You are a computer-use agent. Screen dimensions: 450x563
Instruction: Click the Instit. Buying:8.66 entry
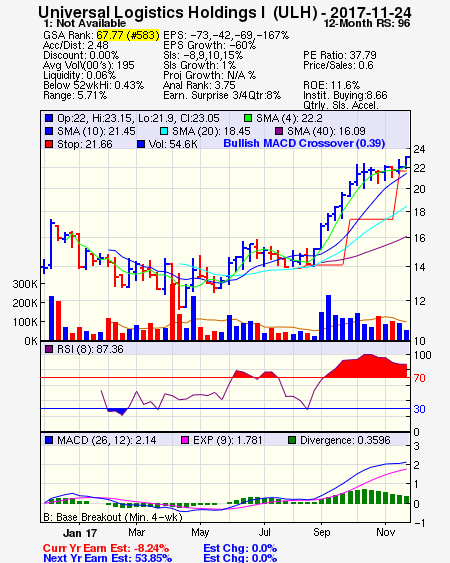345,96
